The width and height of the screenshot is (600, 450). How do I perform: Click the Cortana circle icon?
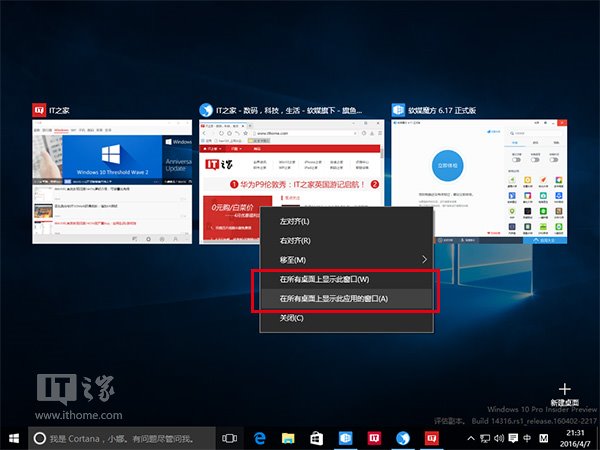(x=40, y=438)
